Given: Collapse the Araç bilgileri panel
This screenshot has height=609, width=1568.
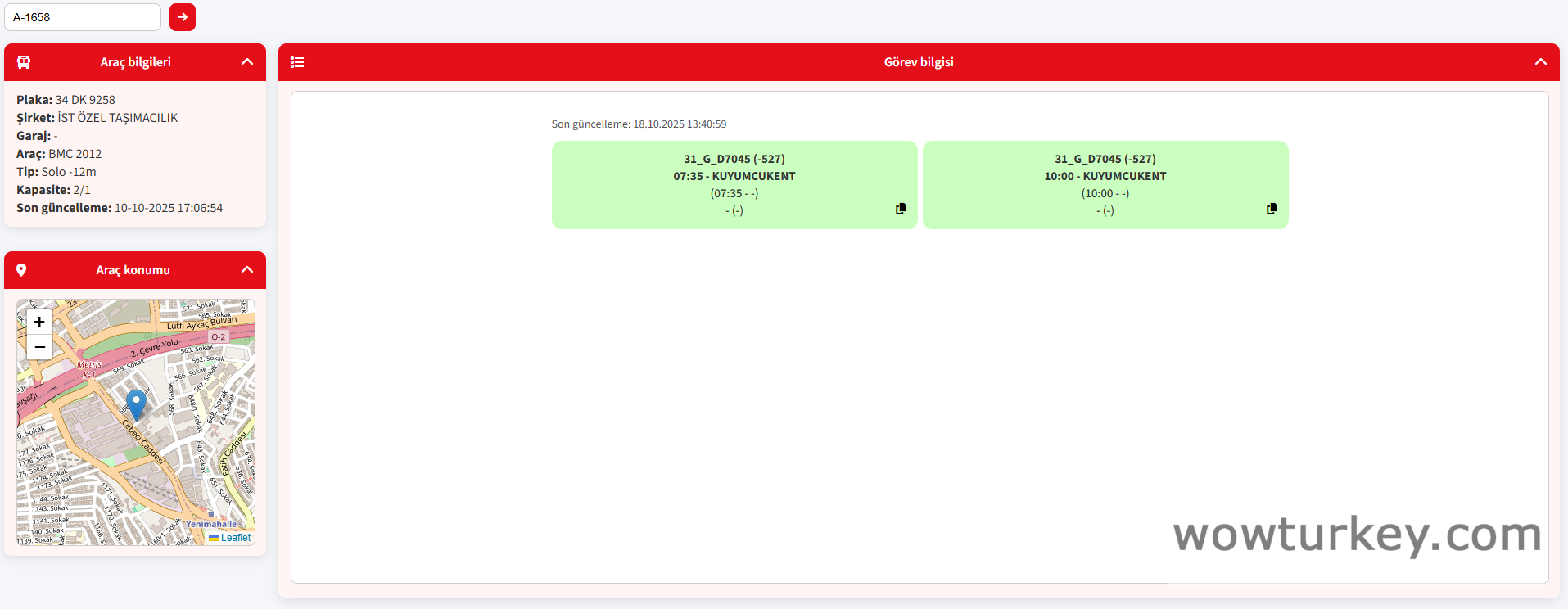Looking at the screenshot, I should click(x=247, y=62).
